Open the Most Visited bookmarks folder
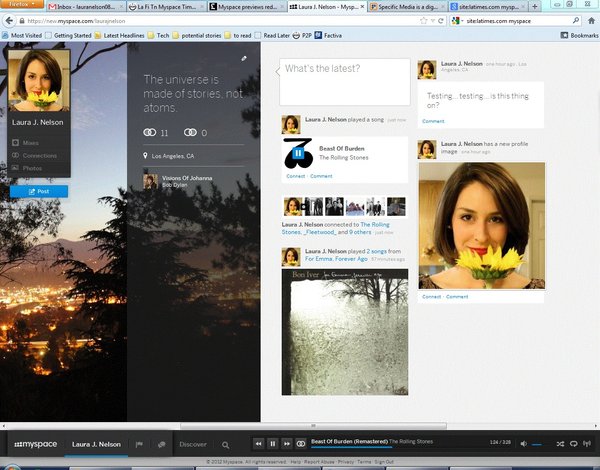The width and height of the screenshot is (600, 470). [22, 36]
